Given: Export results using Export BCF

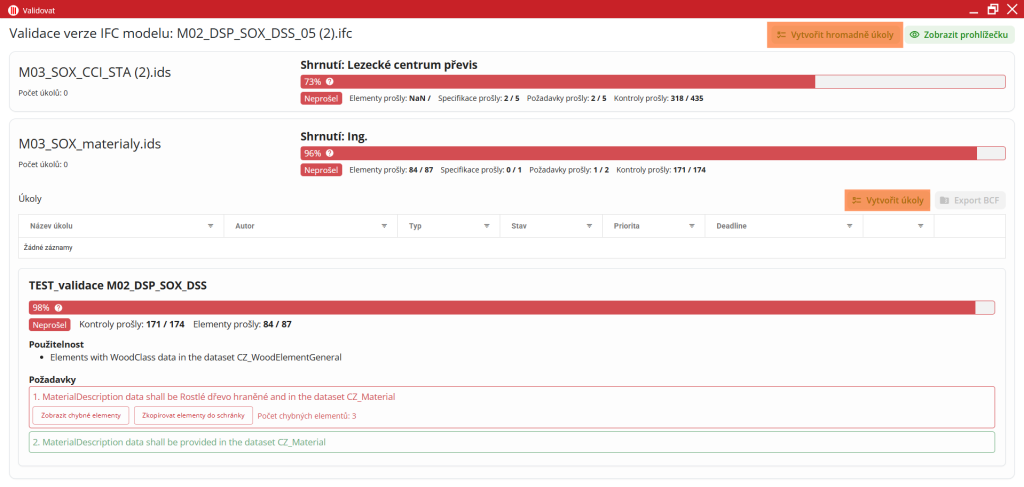Looking at the screenshot, I should (x=969, y=200).
